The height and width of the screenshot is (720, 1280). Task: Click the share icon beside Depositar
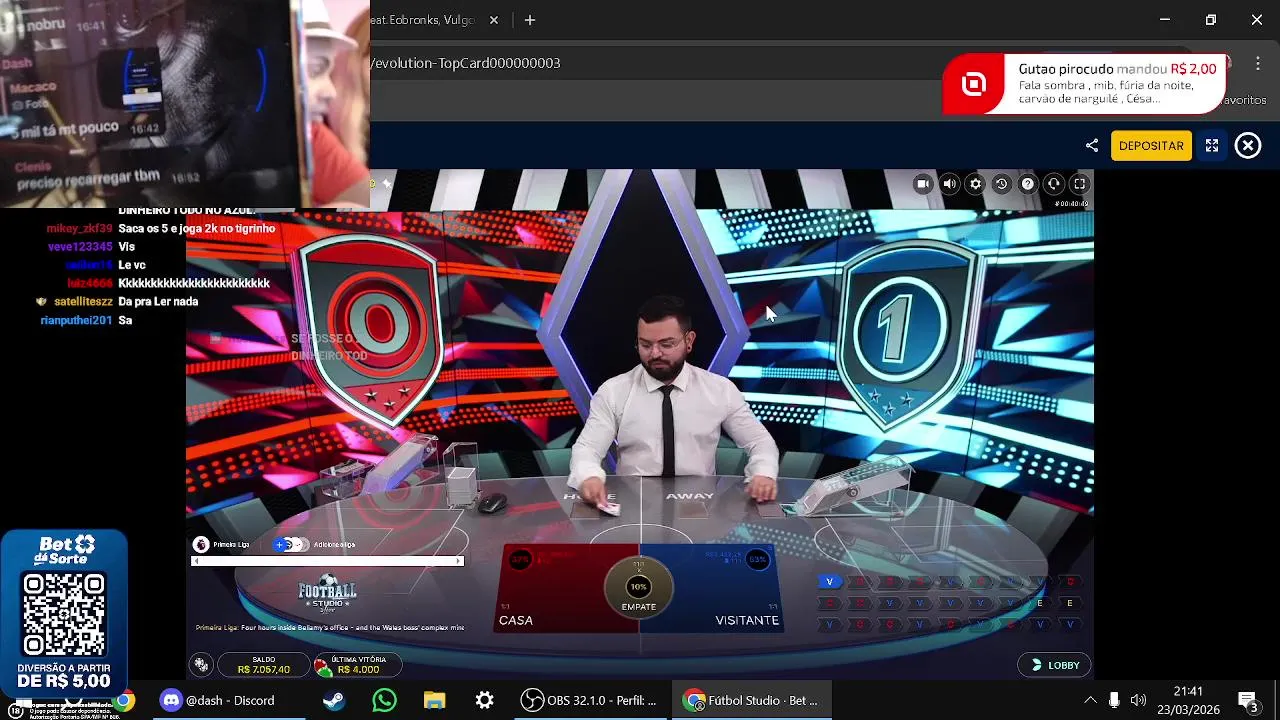(x=1092, y=146)
